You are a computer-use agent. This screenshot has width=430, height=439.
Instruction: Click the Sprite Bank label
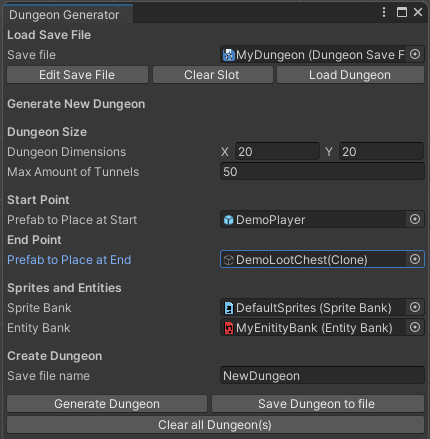(x=39, y=308)
